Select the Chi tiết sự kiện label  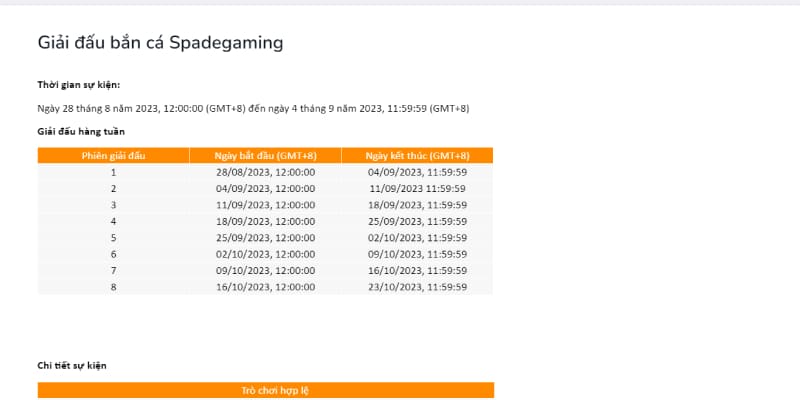tap(72, 365)
